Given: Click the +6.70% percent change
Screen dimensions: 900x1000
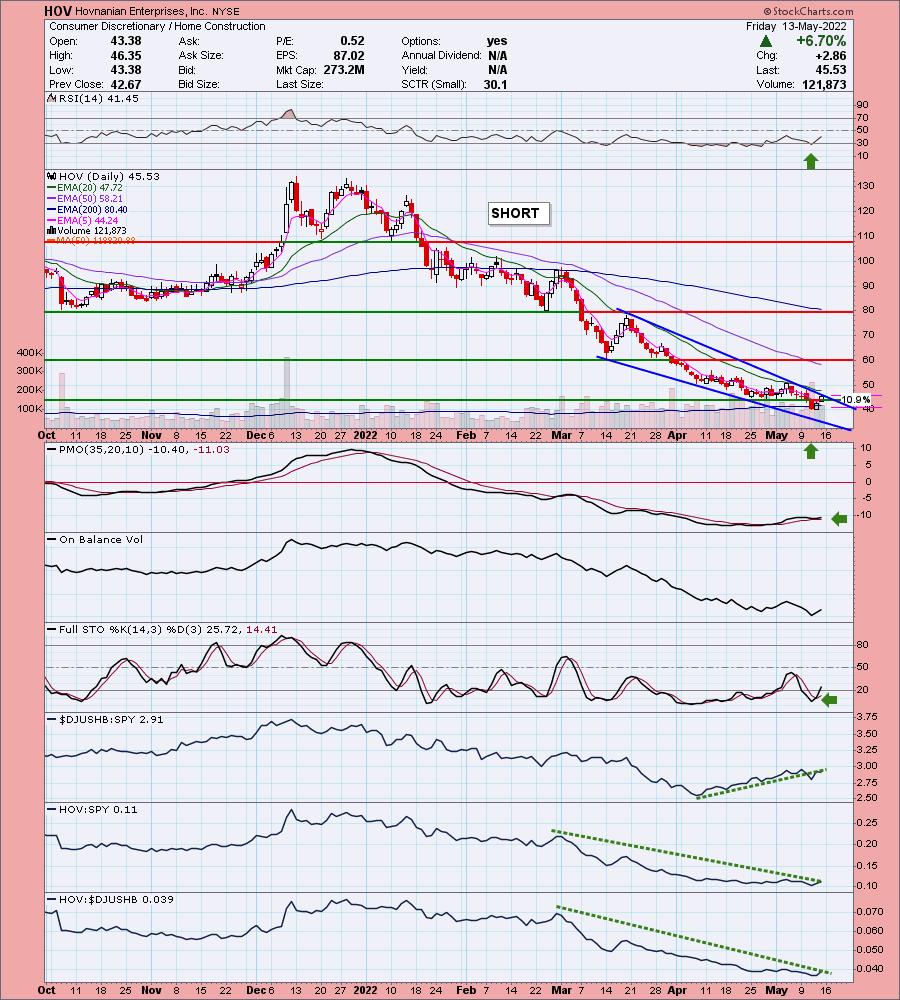Looking at the screenshot, I should pos(821,41).
